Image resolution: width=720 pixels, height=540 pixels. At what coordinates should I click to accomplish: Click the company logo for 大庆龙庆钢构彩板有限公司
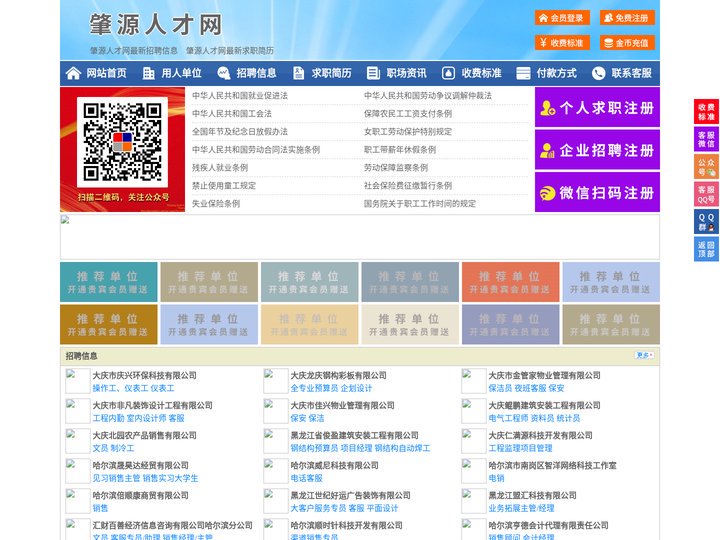[x=276, y=381]
